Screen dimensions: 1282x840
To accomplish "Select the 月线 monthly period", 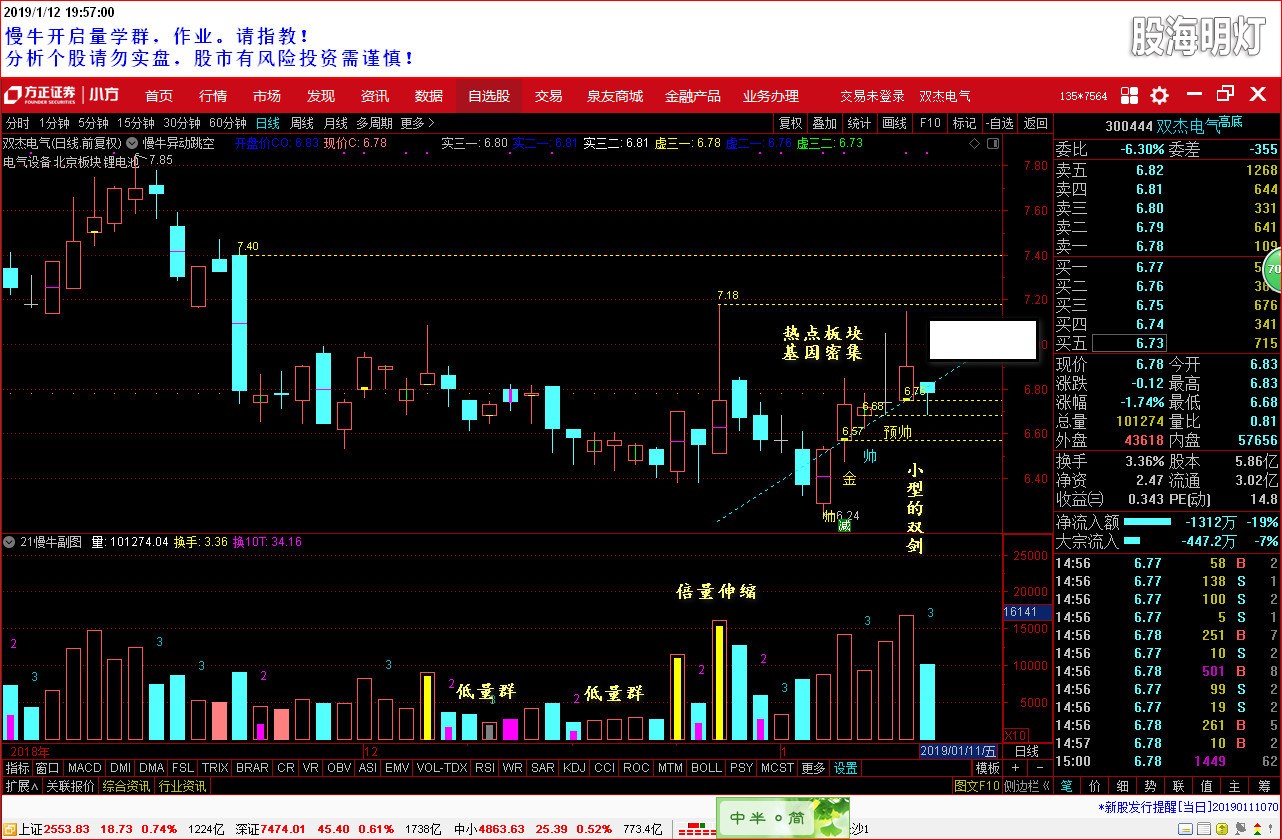I will point(336,123).
